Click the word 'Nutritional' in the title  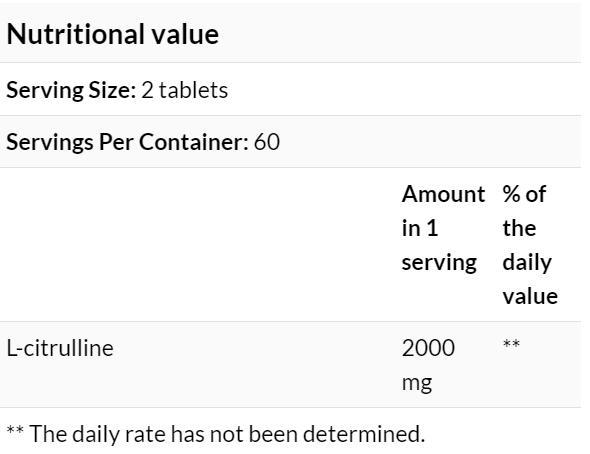tap(76, 34)
